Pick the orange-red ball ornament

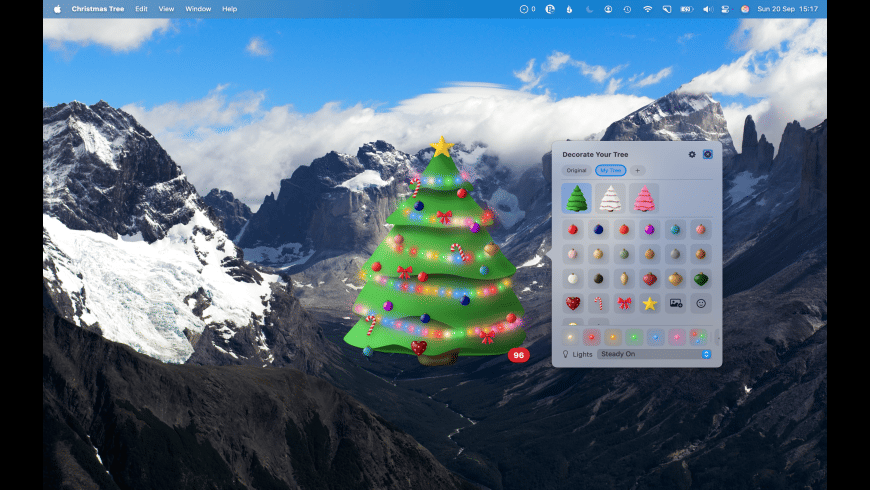(x=624, y=229)
